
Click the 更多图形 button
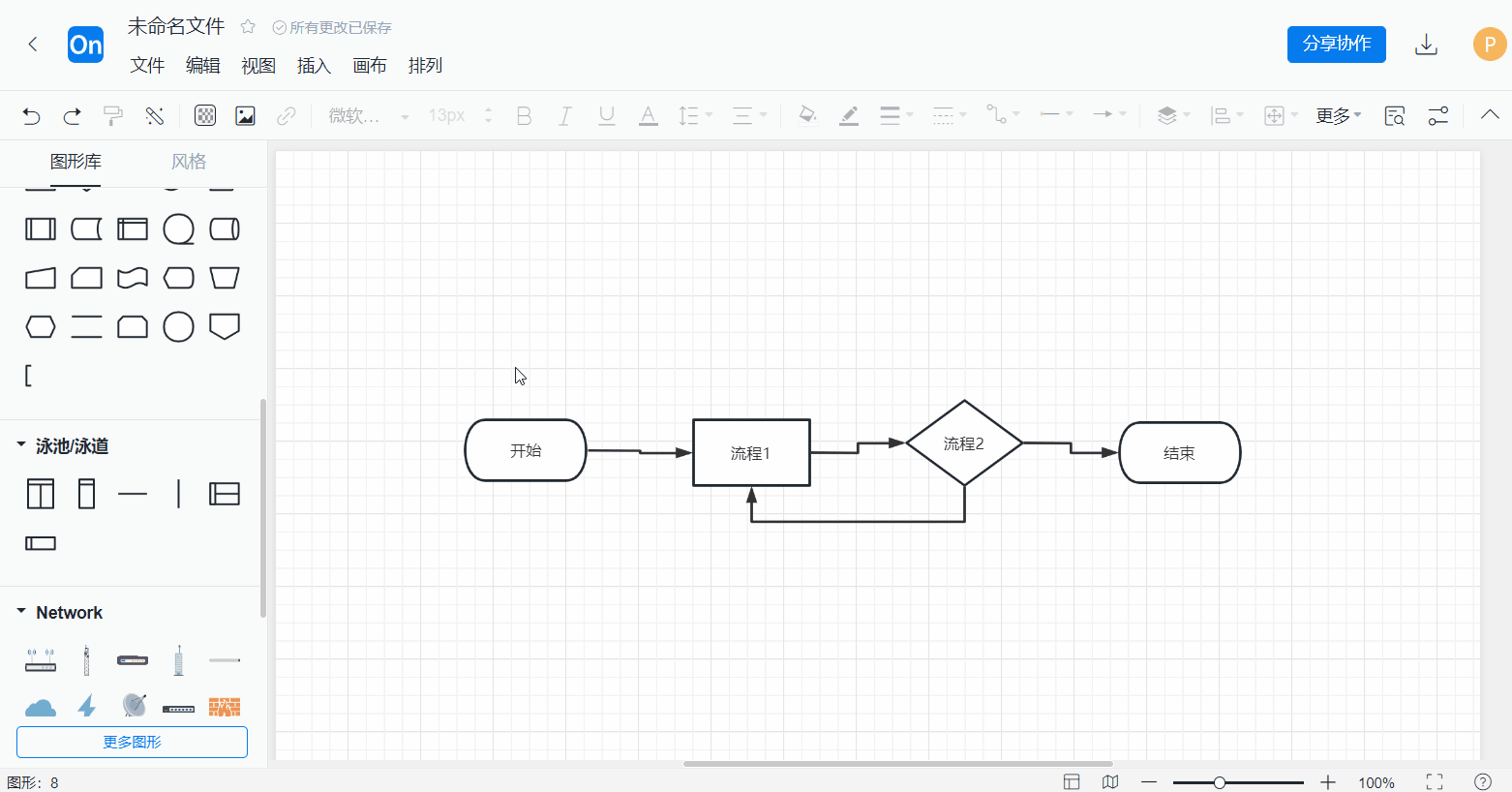point(132,742)
